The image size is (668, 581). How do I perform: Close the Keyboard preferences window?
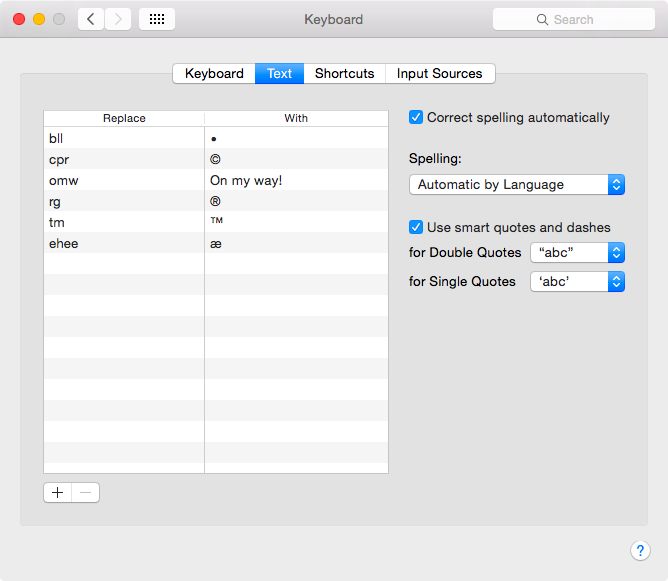[19, 19]
